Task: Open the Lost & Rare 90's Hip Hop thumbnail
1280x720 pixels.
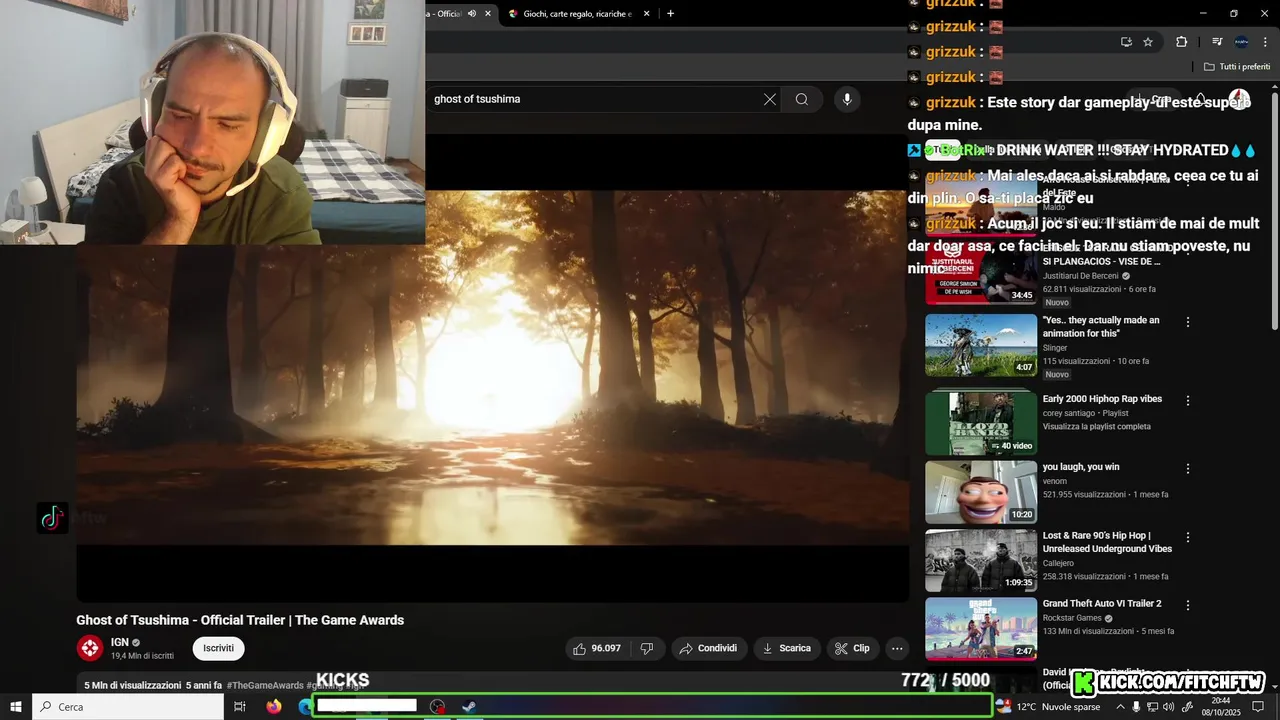Action: pyautogui.click(x=981, y=560)
